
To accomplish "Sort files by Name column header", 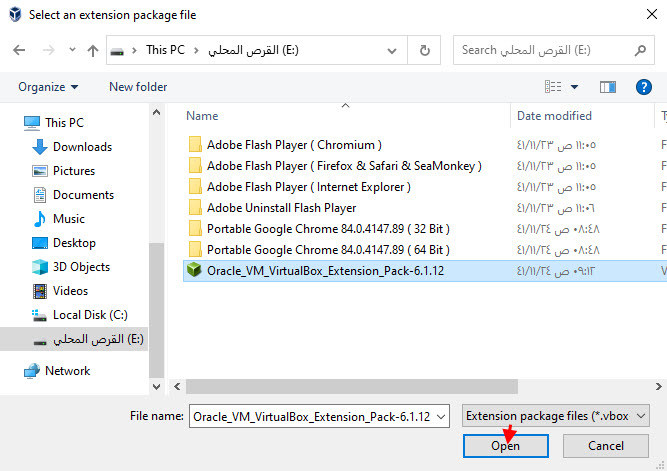I will click(x=202, y=116).
